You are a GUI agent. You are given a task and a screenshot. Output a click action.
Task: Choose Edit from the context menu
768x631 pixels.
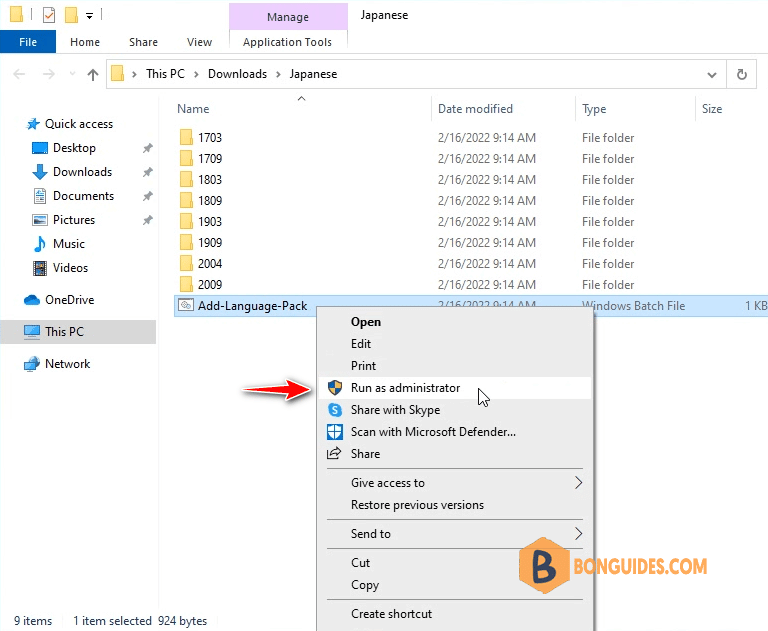(x=361, y=344)
